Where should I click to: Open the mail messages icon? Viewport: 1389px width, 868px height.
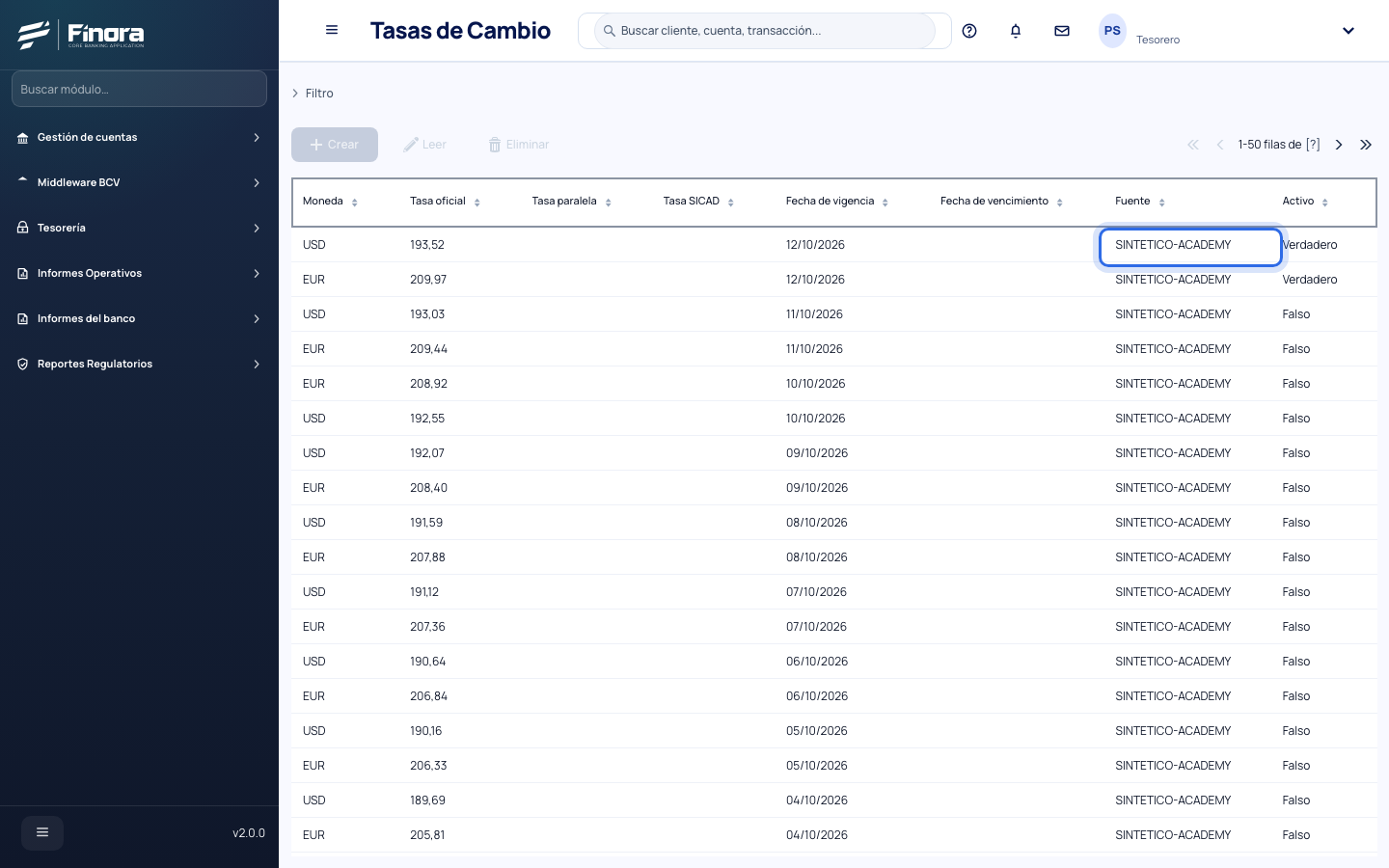pyautogui.click(x=1062, y=31)
